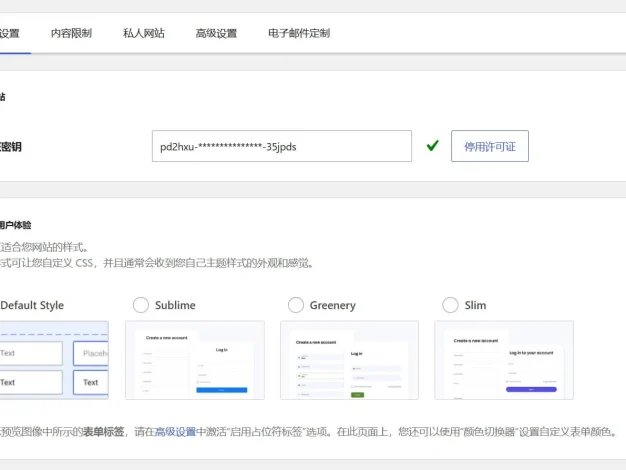Click the green license valid checkmark

point(432,146)
